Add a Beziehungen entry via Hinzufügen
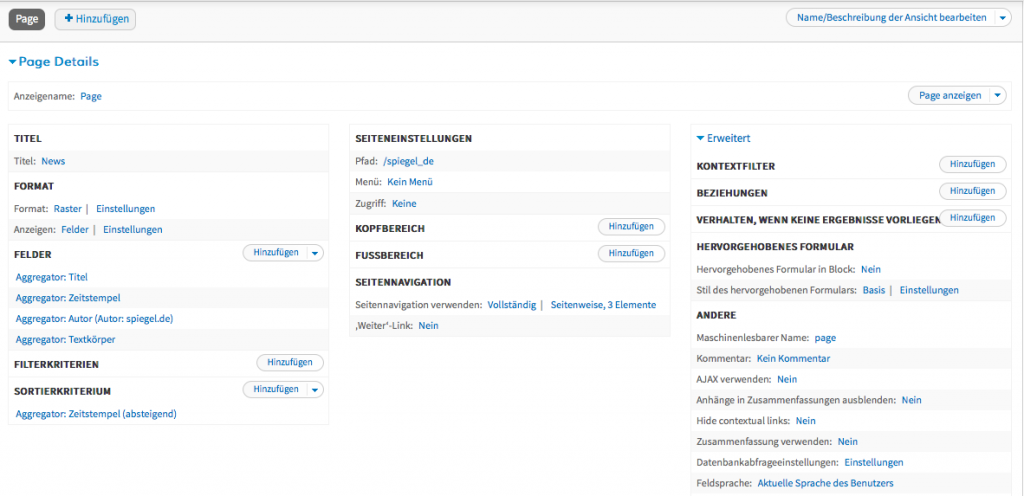The height and width of the screenshot is (496, 1024). coord(972,190)
